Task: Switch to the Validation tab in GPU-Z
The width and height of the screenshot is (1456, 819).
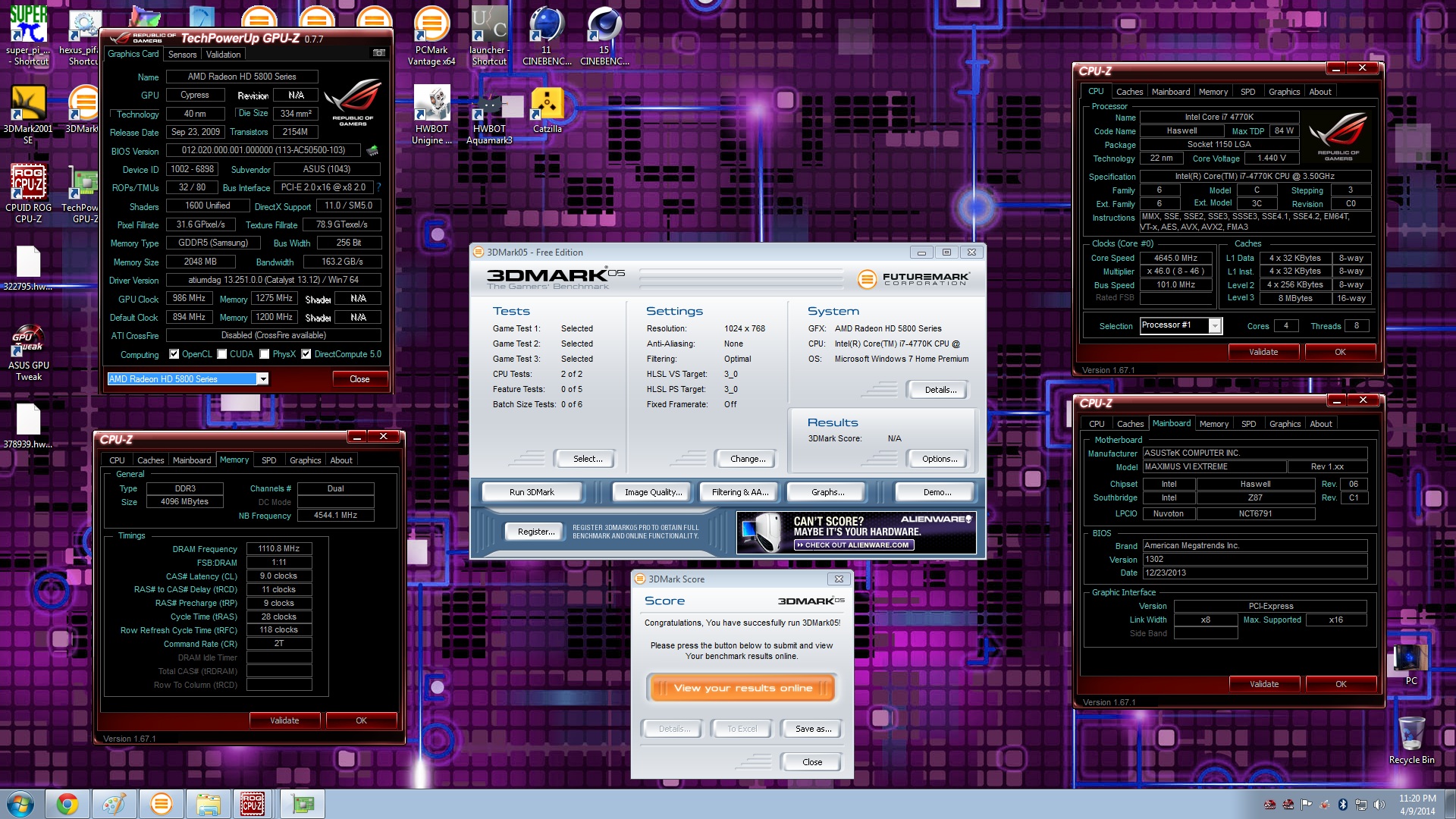Action: click(223, 54)
